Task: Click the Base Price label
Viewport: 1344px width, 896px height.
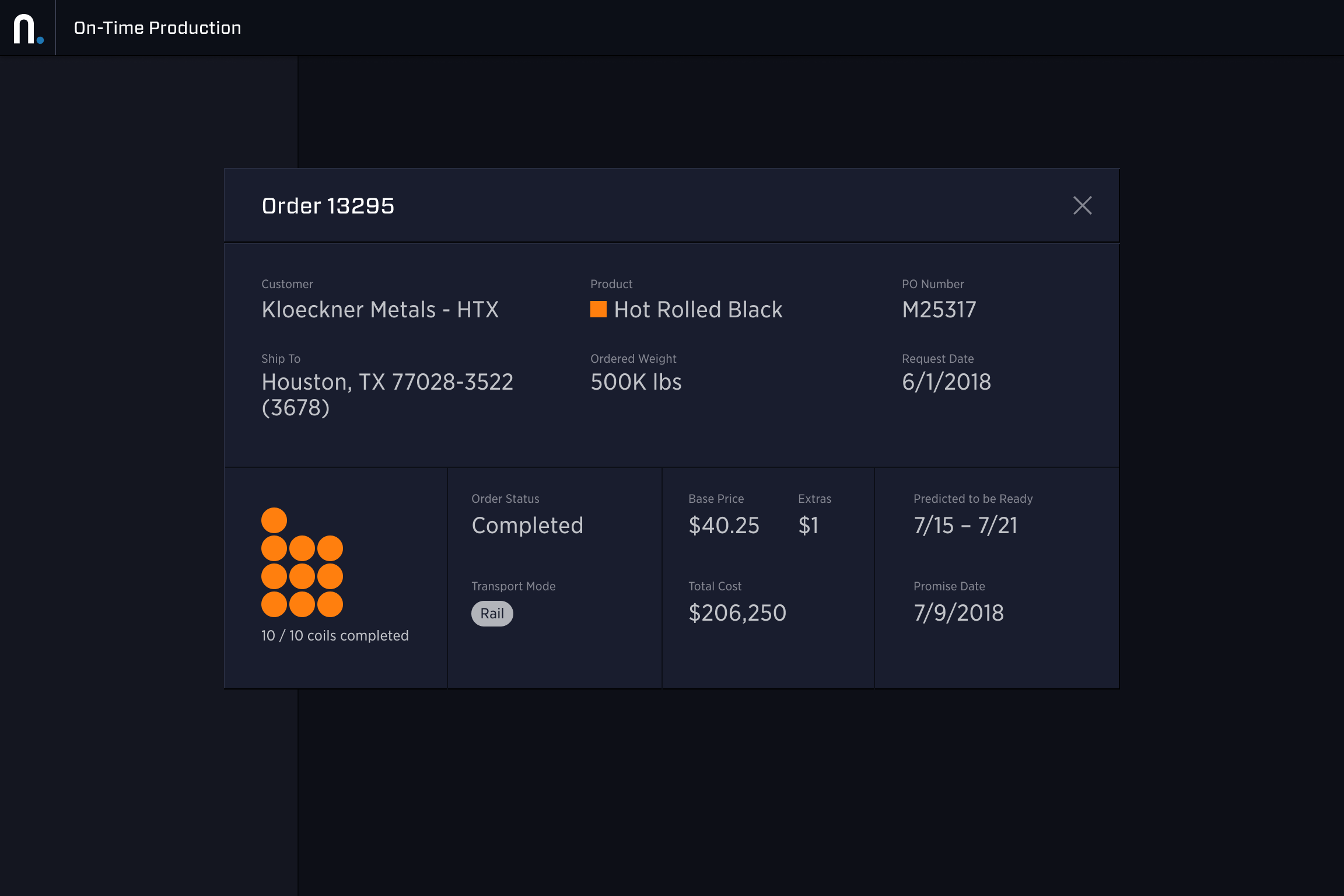Action: click(x=716, y=499)
